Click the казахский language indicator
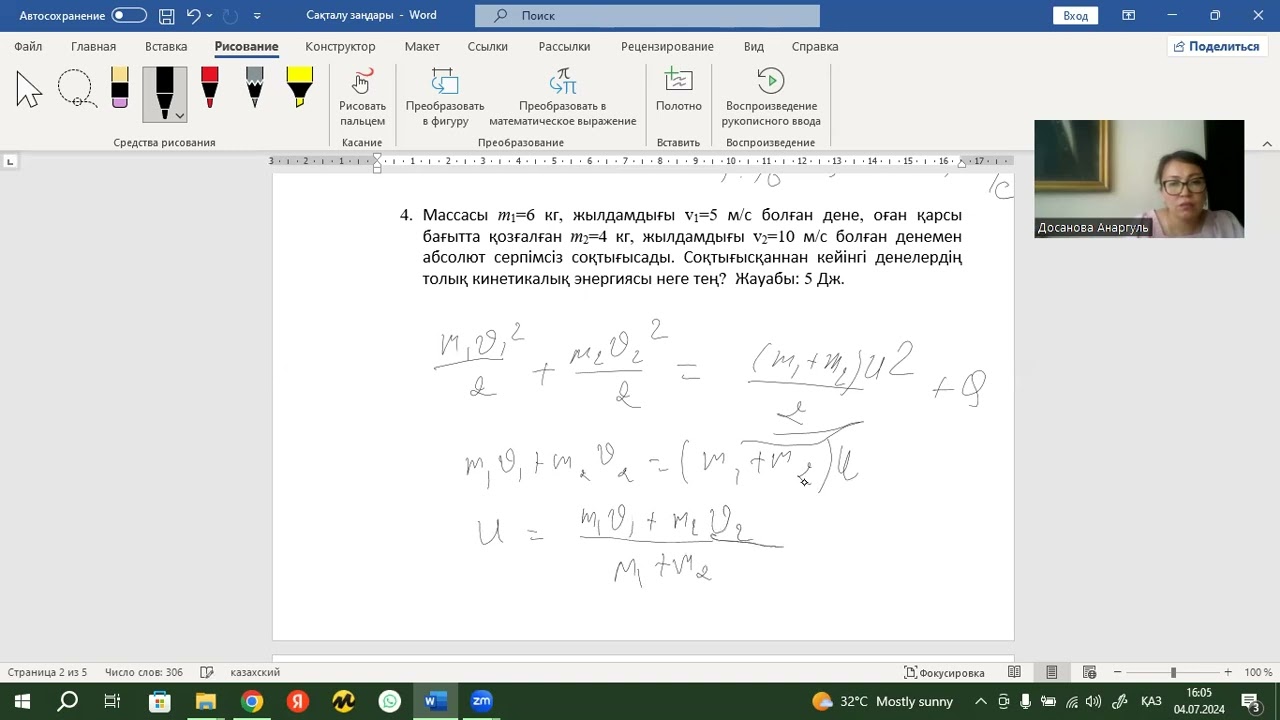The image size is (1280, 720). 255,673
